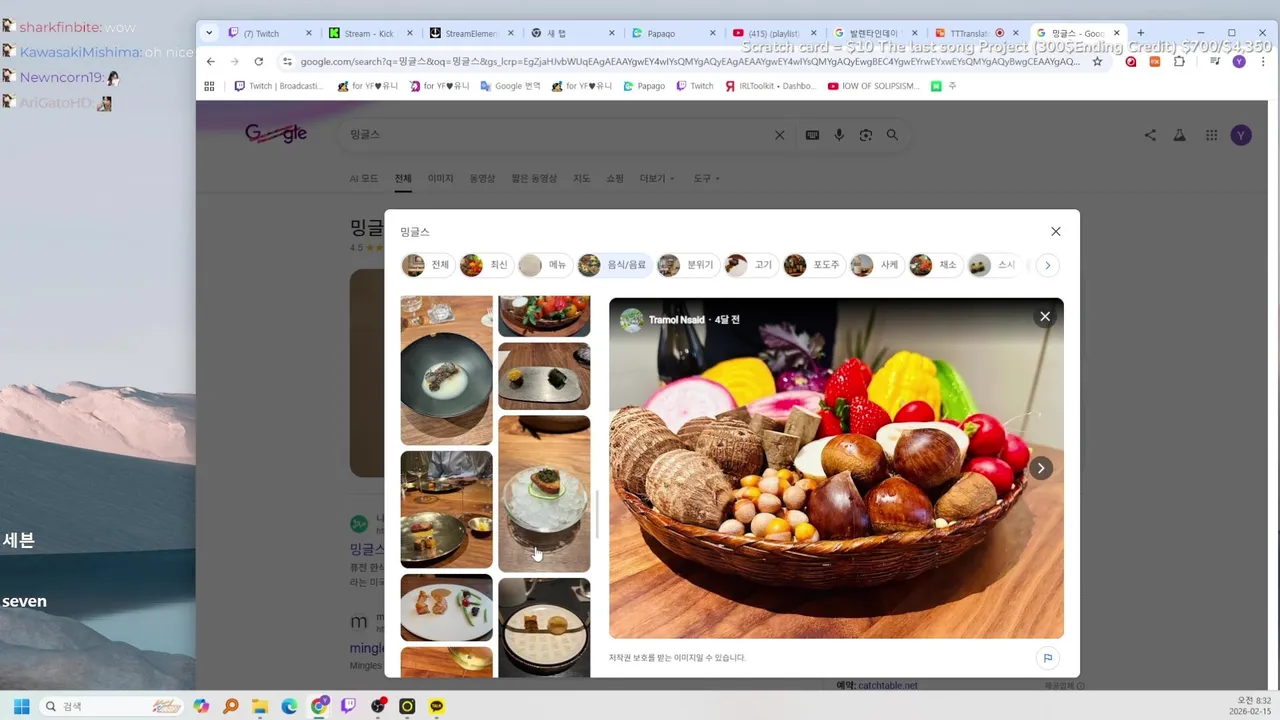
Task: Switch to the Papago browser tab
Action: (x=673, y=33)
